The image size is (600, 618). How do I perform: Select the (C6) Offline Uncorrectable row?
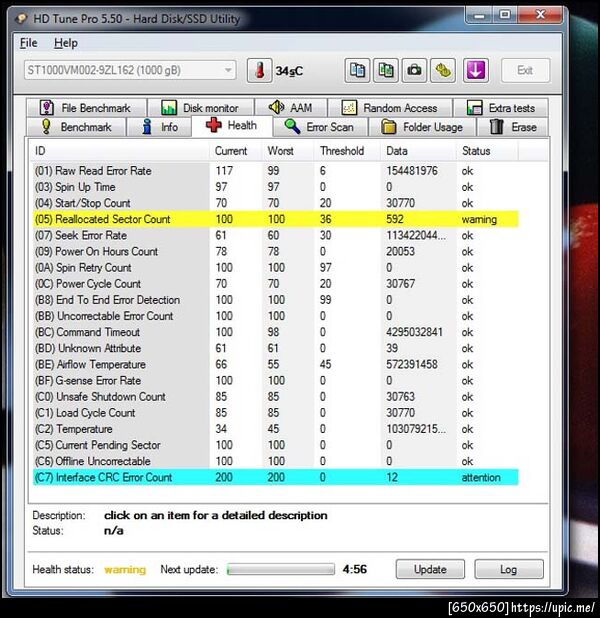point(275,462)
